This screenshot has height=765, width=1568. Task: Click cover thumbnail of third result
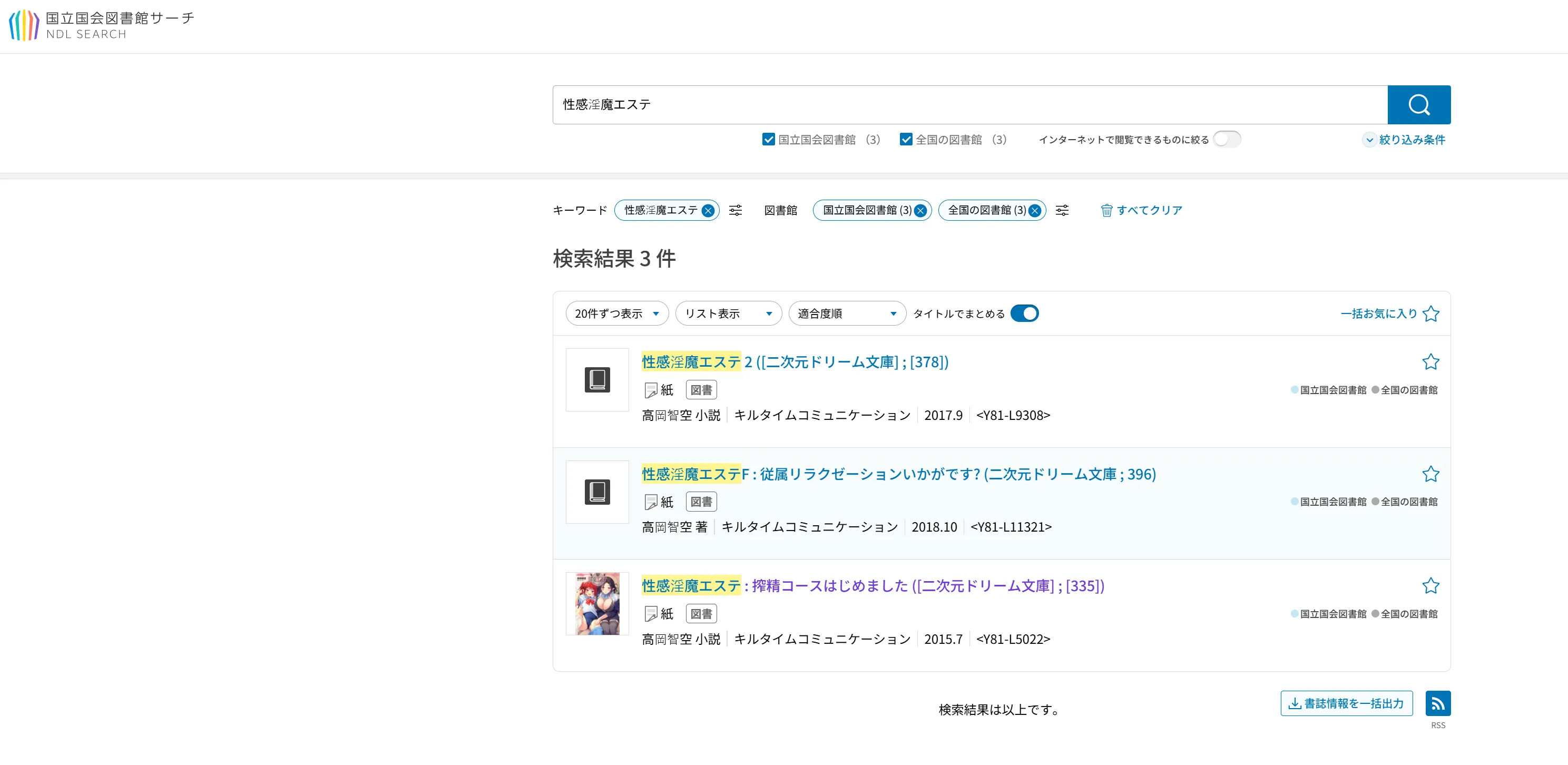[x=597, y=604]
